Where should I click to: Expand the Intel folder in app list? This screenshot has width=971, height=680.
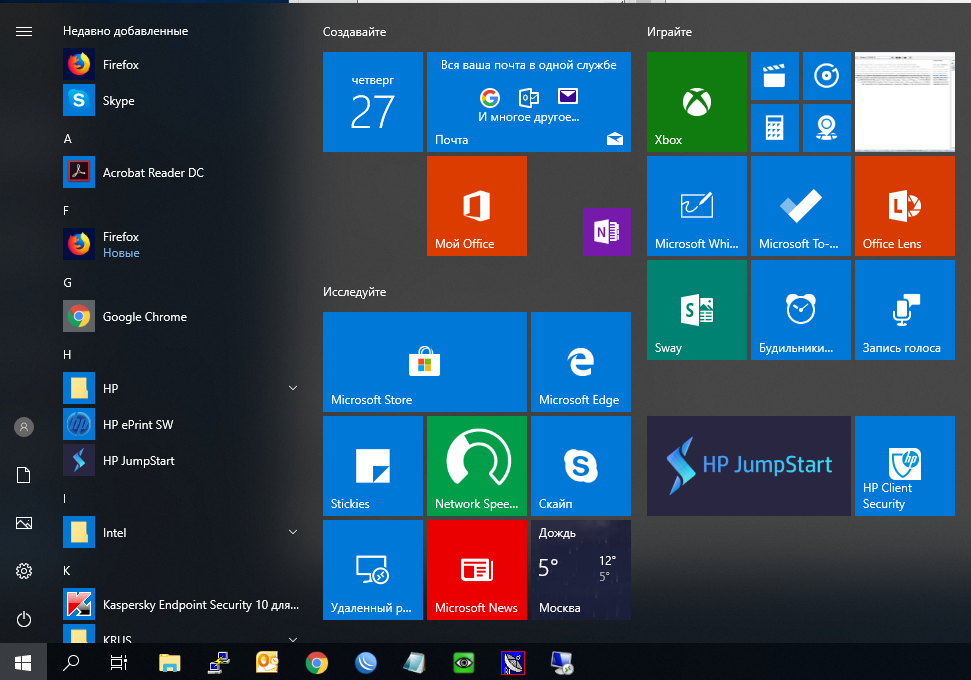pos(293,532)
